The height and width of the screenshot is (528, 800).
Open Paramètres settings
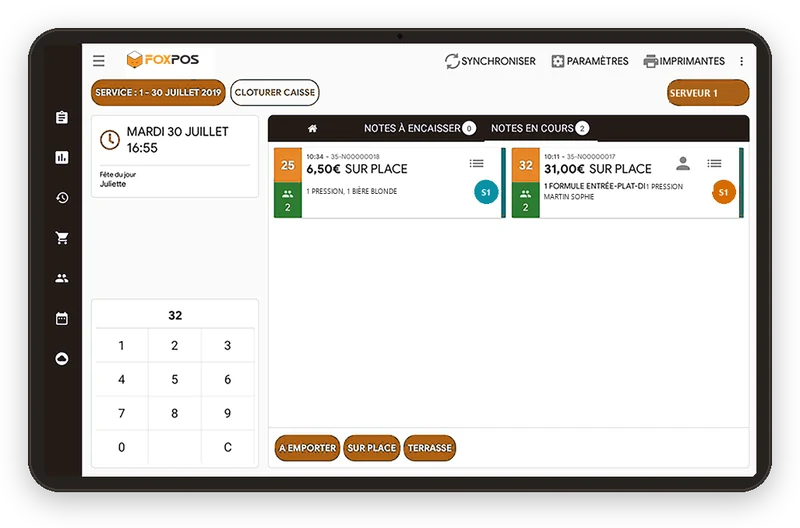(590, 61)
